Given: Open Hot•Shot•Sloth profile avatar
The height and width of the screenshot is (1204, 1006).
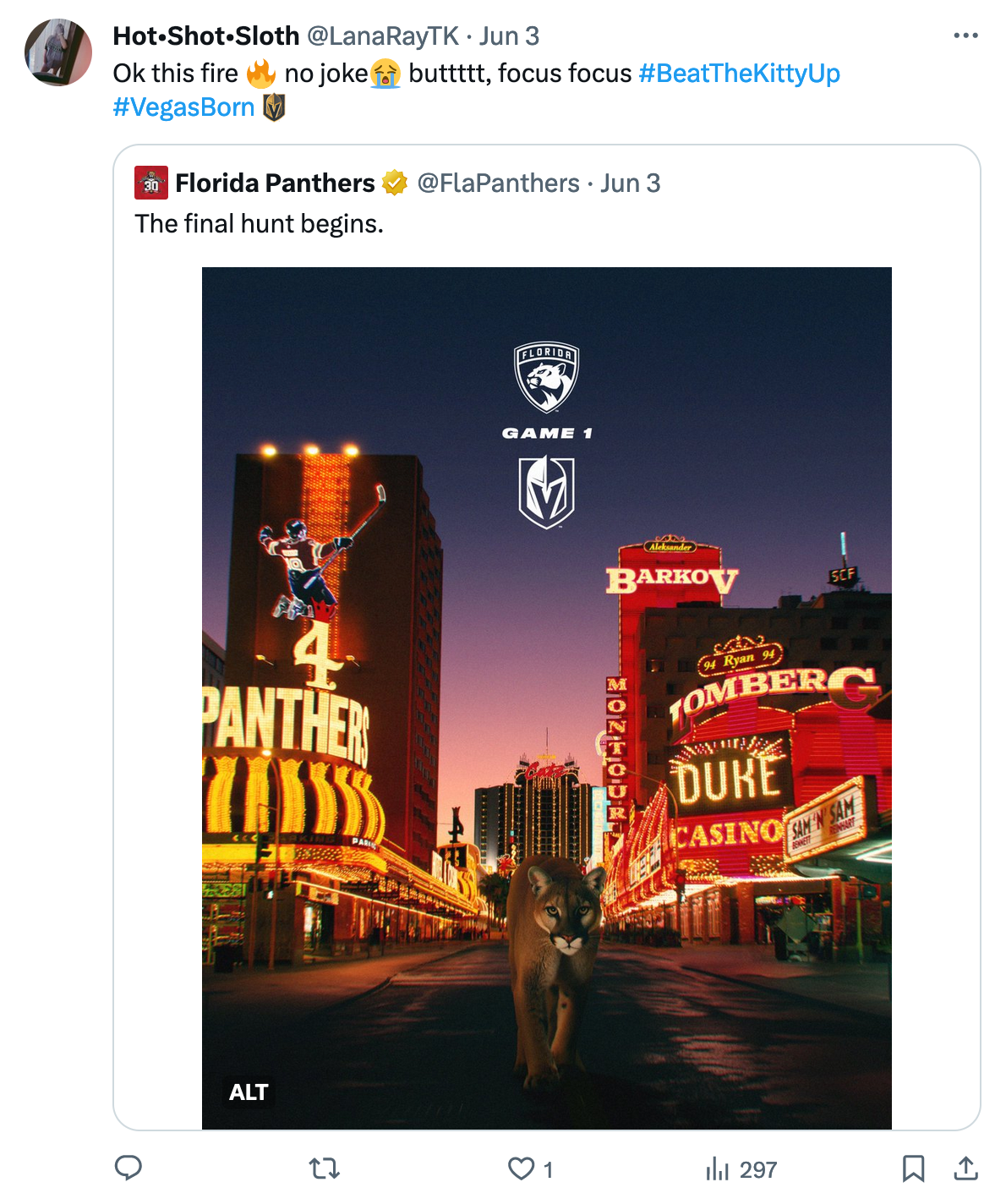Looking at the screenshot, I should click(58, 52).
